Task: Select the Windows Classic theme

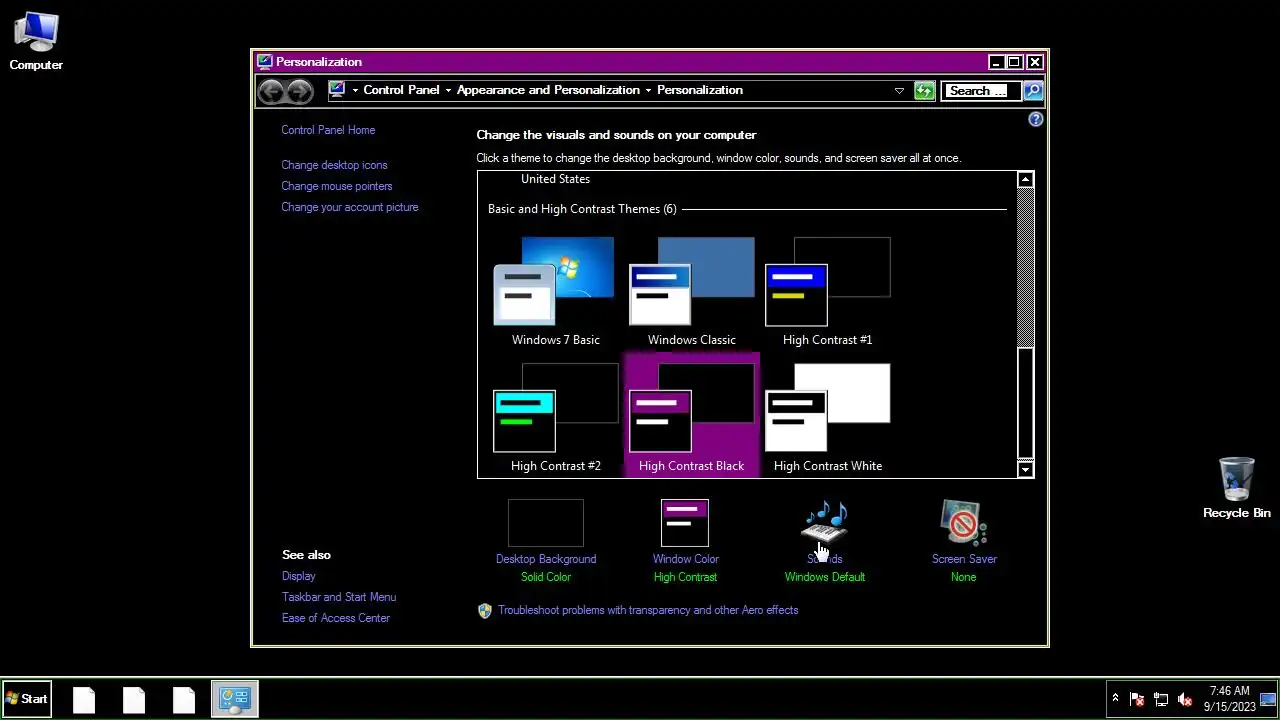Action: (691, 292)
